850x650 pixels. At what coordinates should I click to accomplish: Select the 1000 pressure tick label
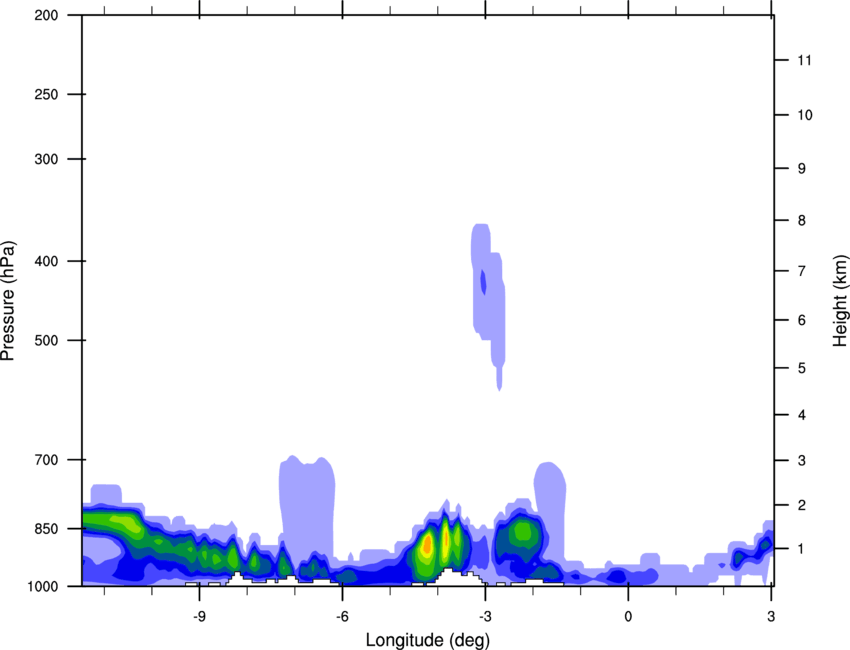(42, 587)
